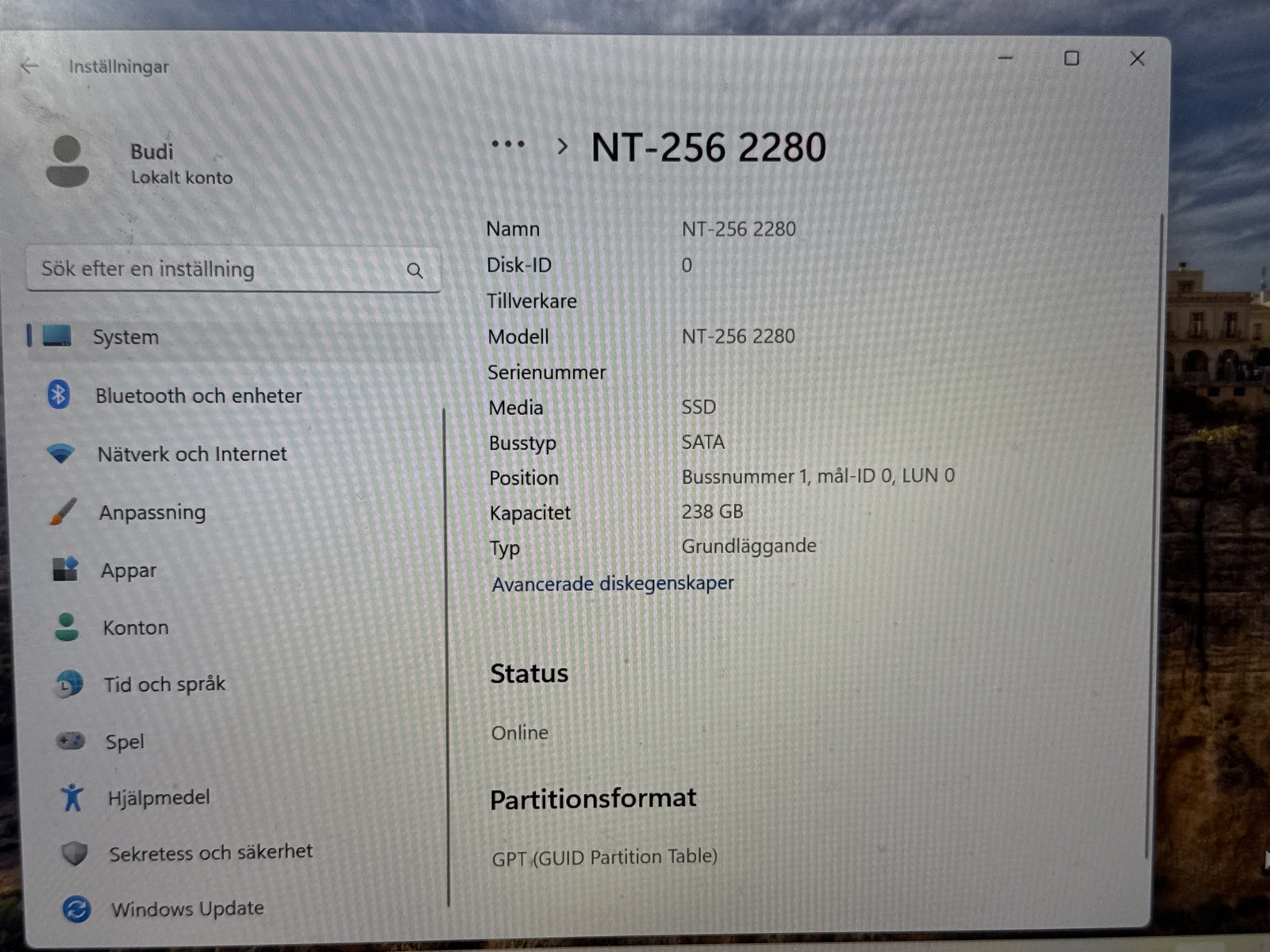Click the Media value SSD
1270x952 pixels.
(x=698, y=407)
